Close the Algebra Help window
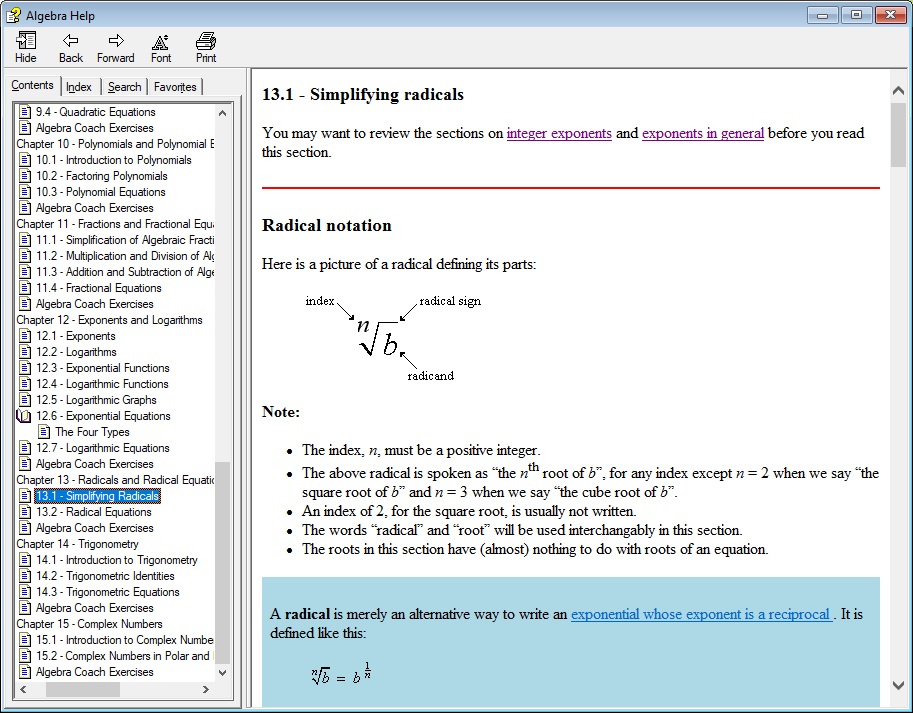This screenshot has width=913, height=713. click(890, 15)
